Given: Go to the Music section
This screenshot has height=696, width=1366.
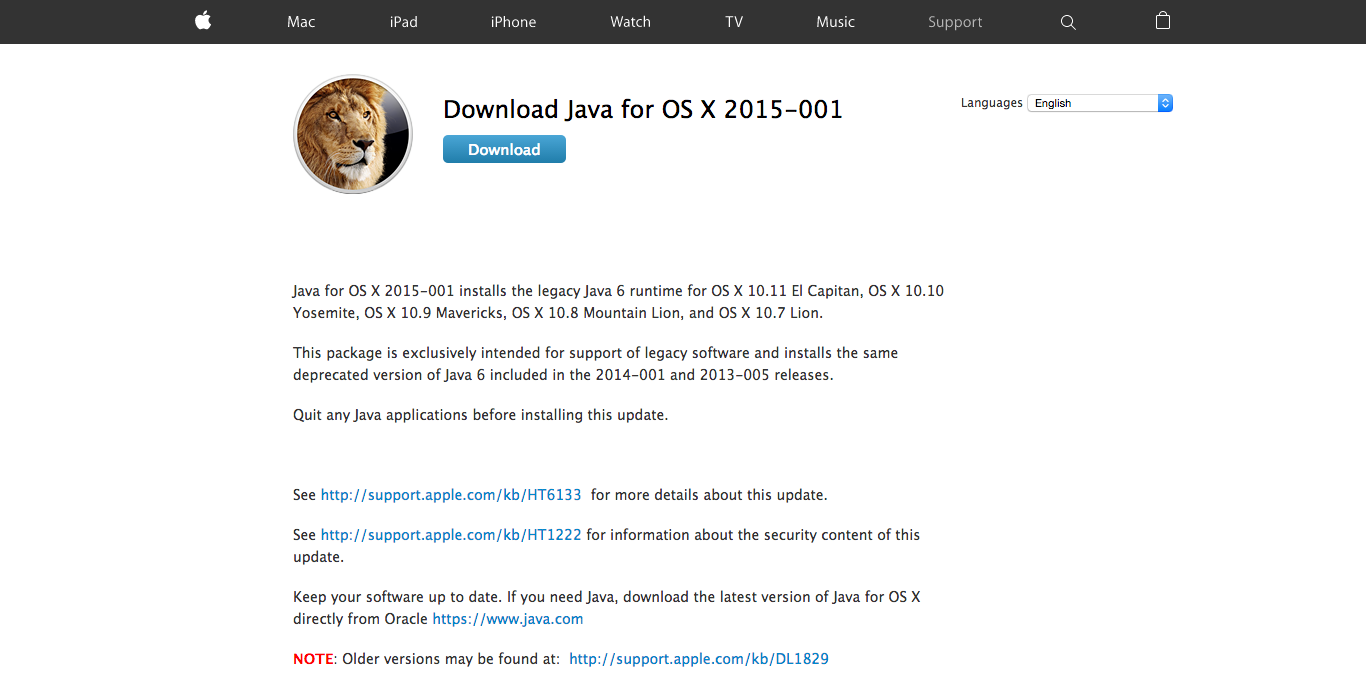Looking at the screenshot, I should coord(835,22).
